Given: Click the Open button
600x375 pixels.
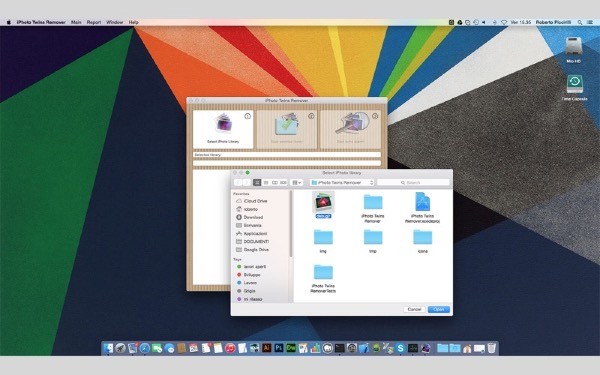Looking at the screenshot, I should click(439, 309).
